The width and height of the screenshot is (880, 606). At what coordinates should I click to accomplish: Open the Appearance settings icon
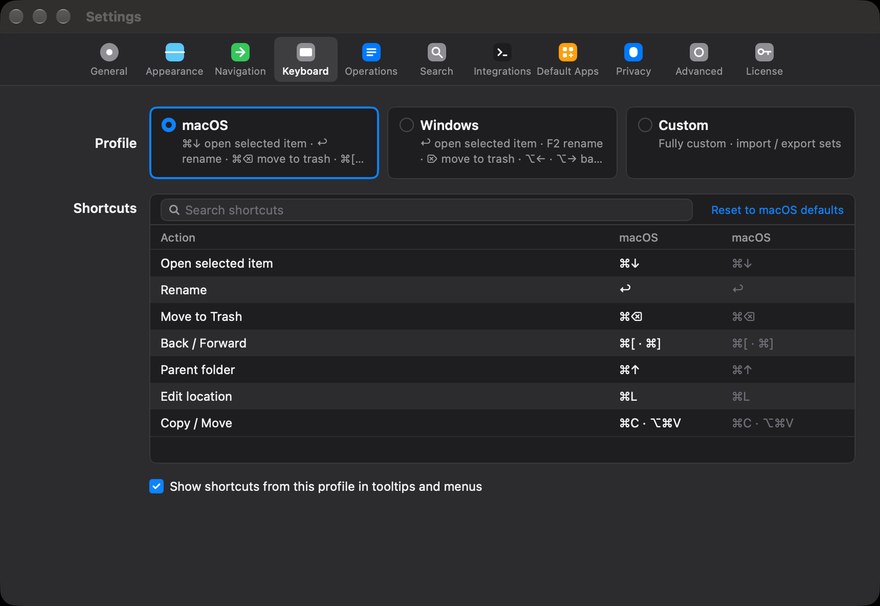tap(175, 52)
